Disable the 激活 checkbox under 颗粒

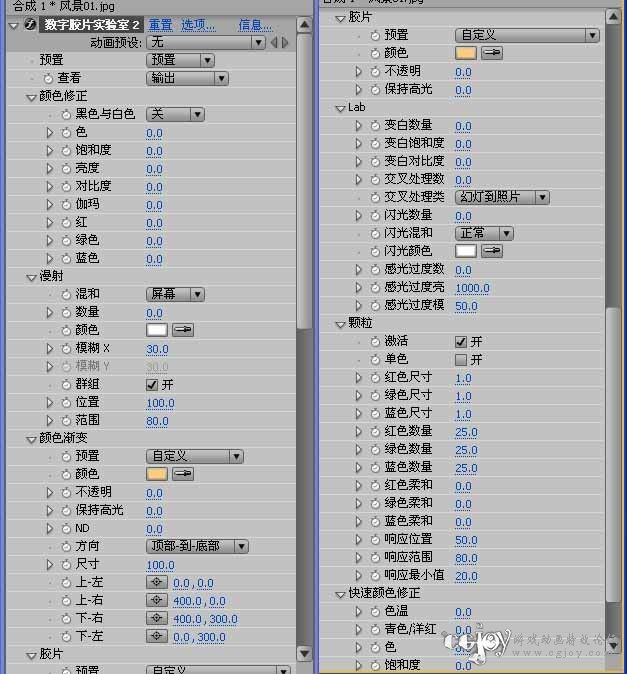(461, 342)
